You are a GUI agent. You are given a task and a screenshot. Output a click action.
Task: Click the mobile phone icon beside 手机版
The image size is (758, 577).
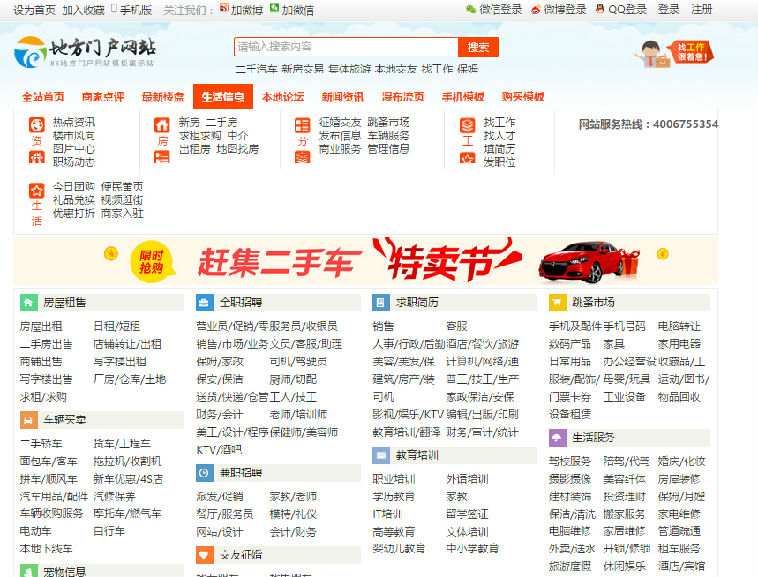(114, 8)
